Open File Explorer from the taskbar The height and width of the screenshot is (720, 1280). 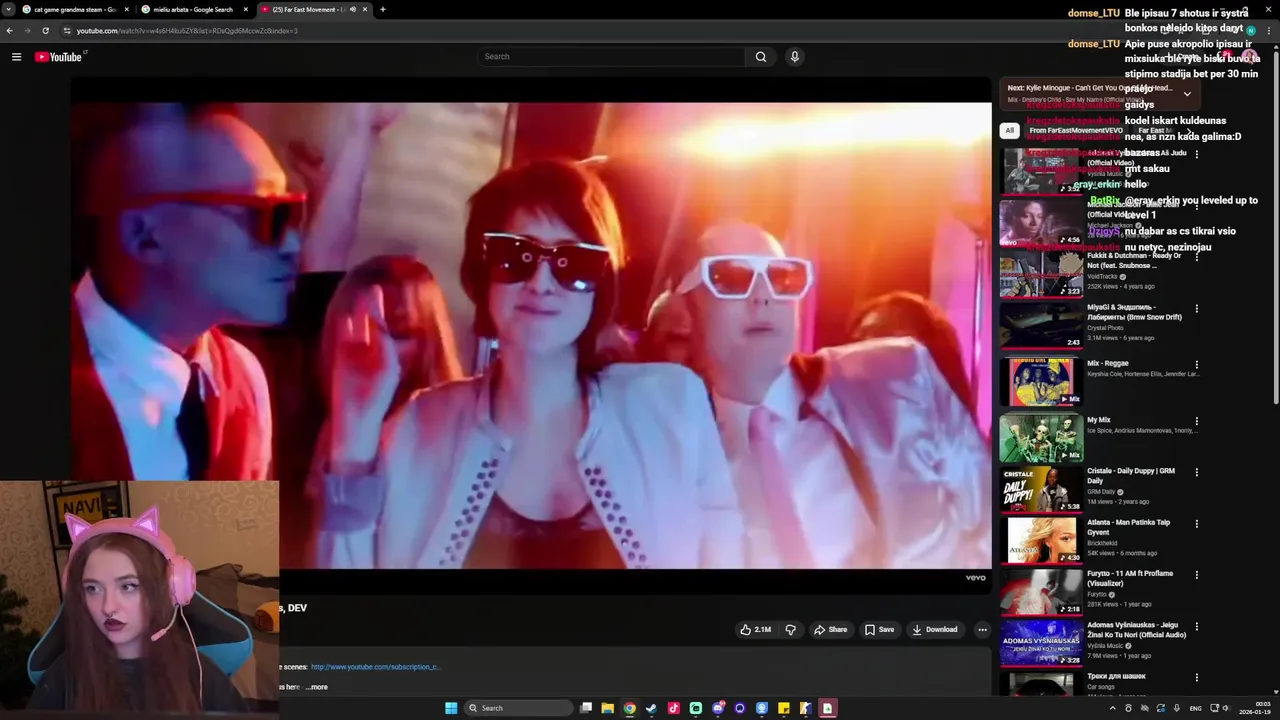607,708
